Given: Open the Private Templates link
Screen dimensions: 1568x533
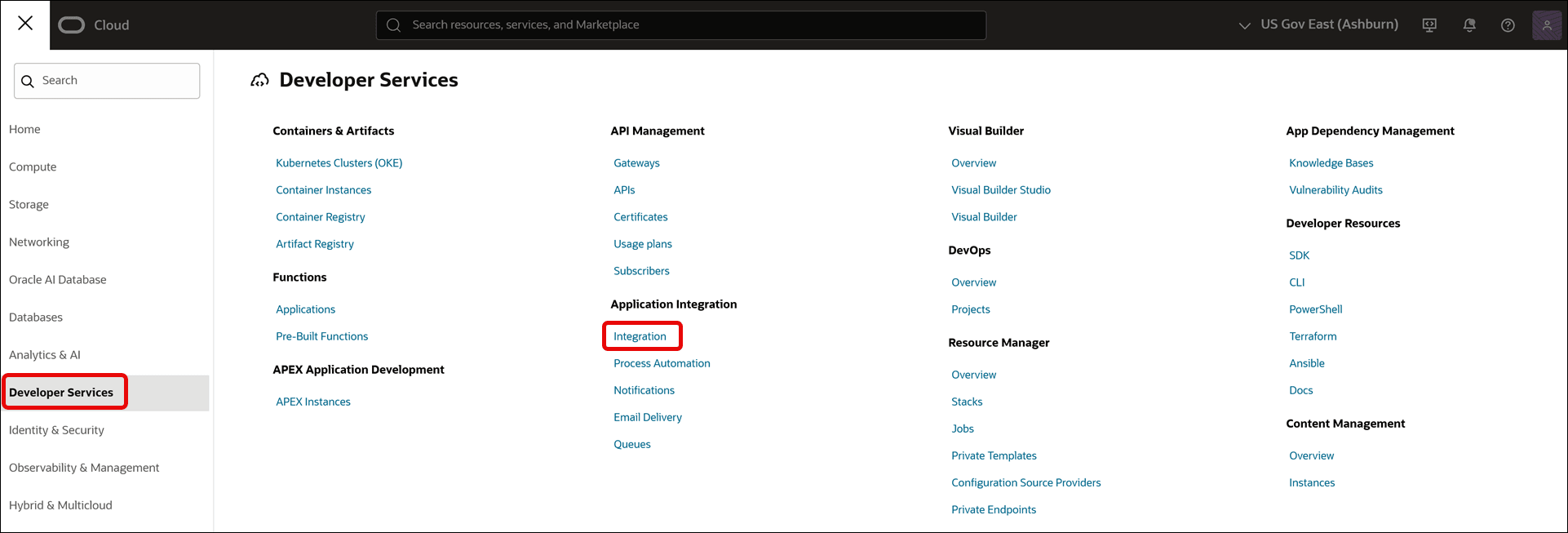Looking at the screenshot, I should point(994,455).
